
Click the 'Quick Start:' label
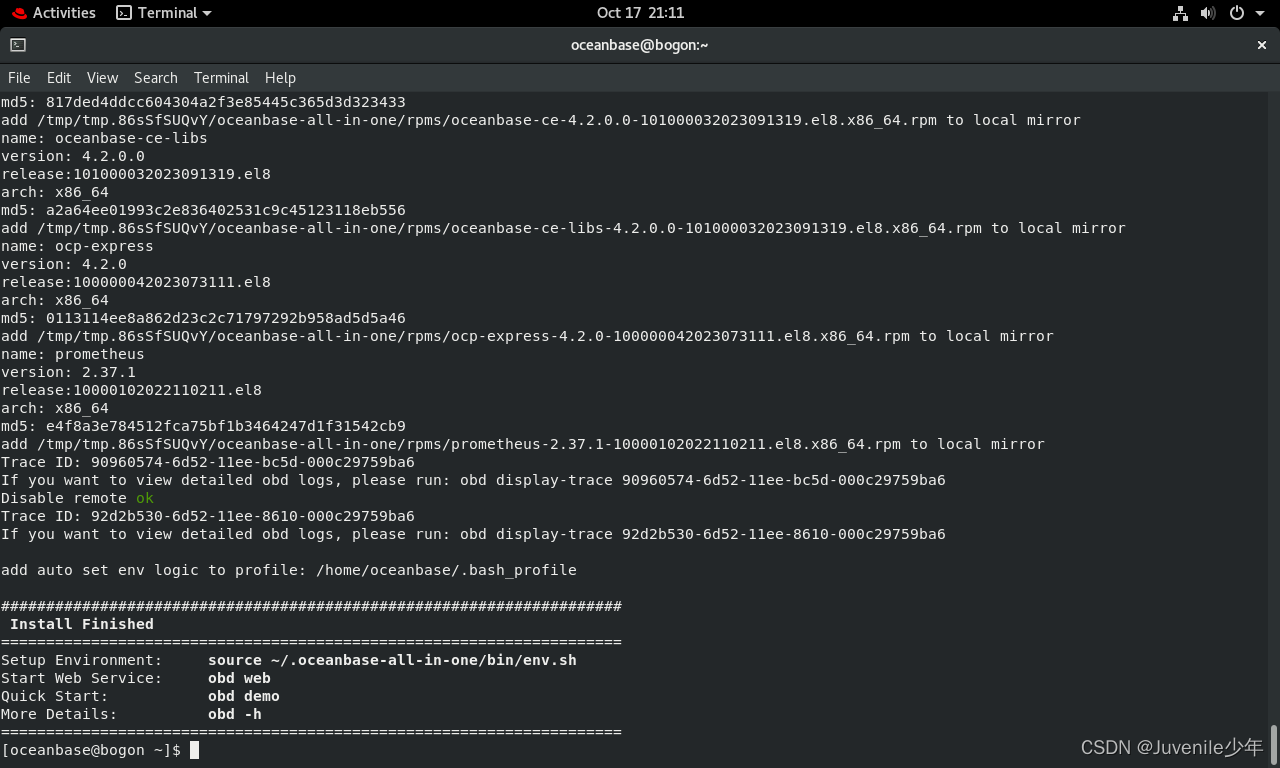click(x=55, y=696)
